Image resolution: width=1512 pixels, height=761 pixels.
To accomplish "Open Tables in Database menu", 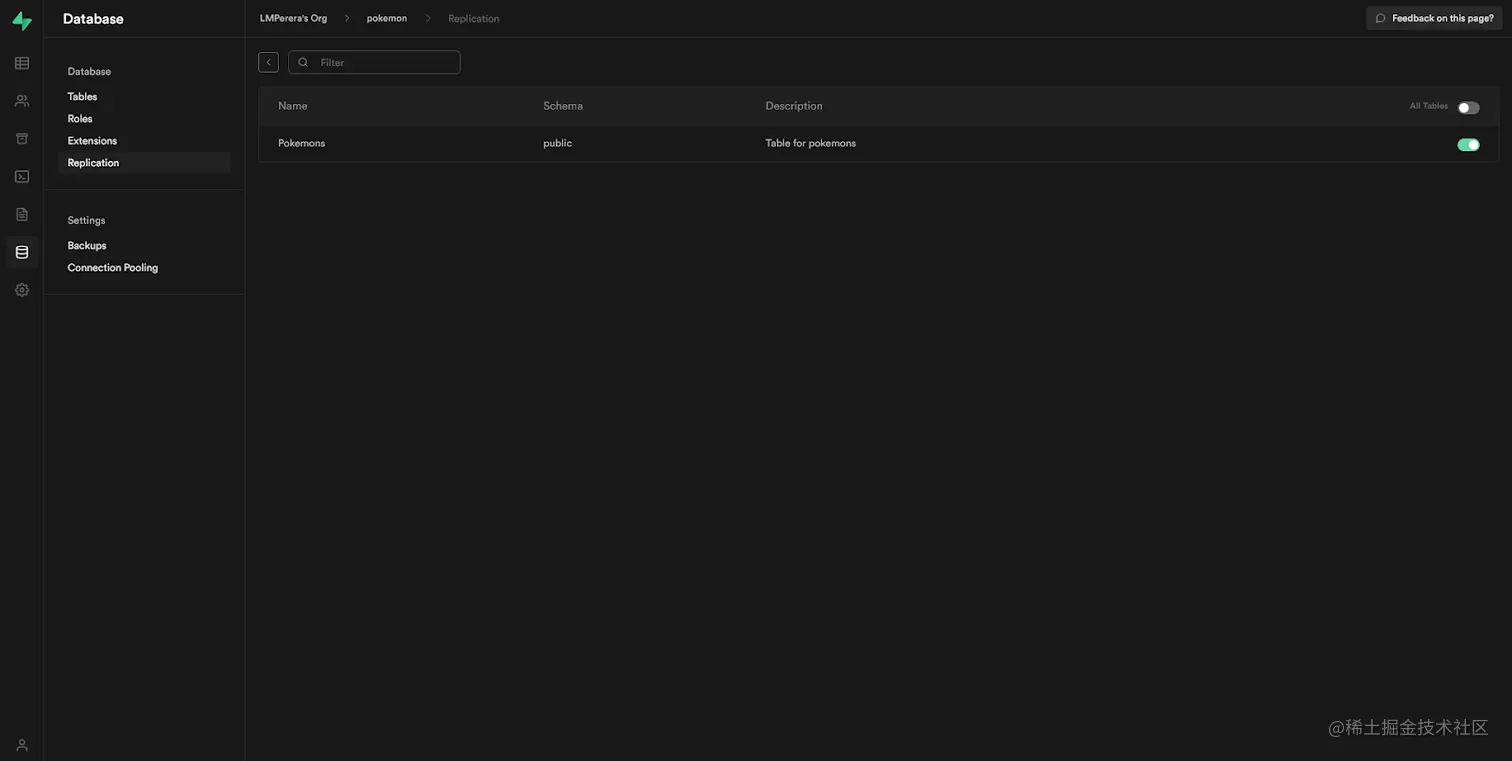I will [82, 97].
